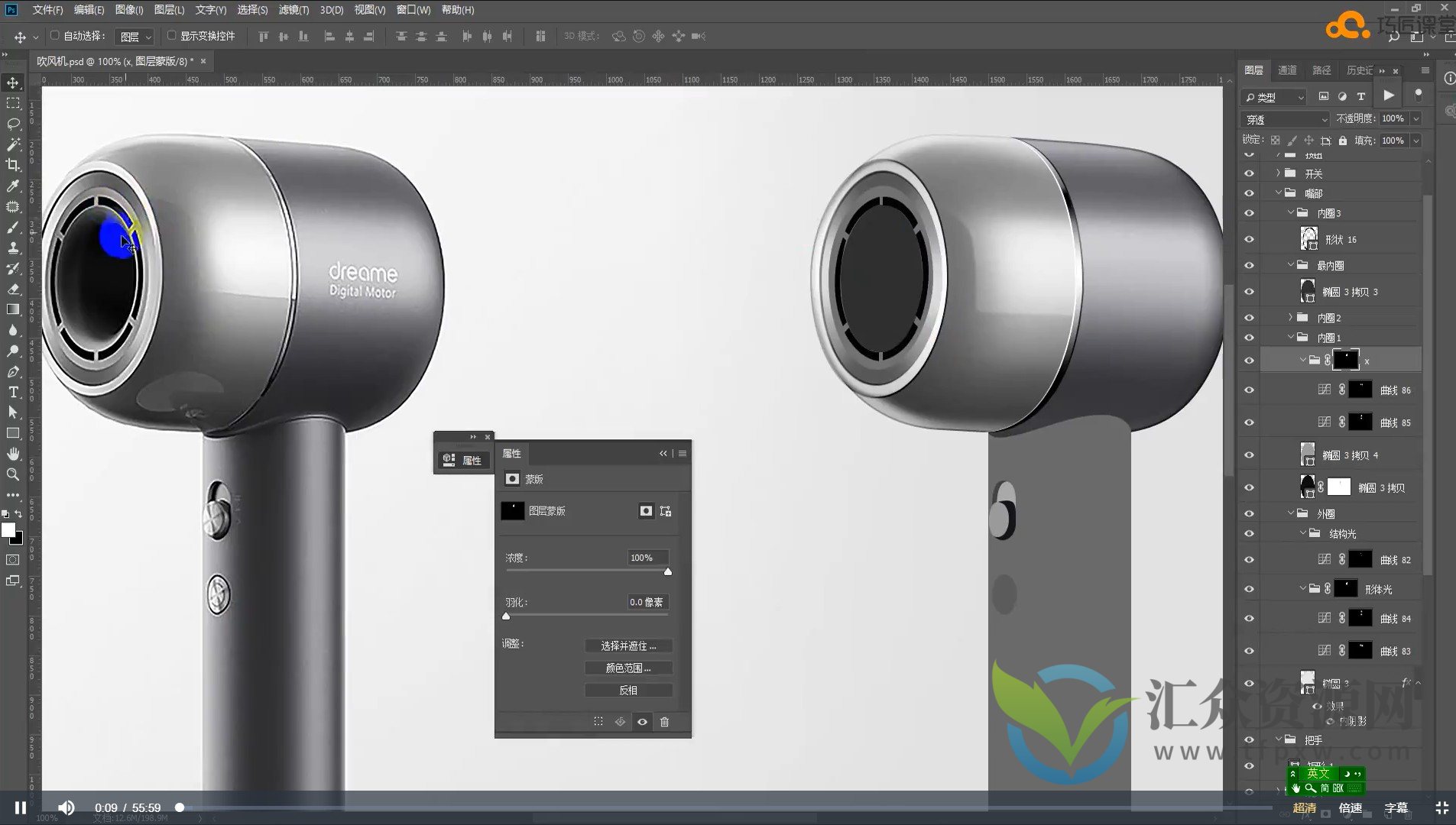Click the 选择并遮住 button
1456x825 pixels.
click(628, 646)
